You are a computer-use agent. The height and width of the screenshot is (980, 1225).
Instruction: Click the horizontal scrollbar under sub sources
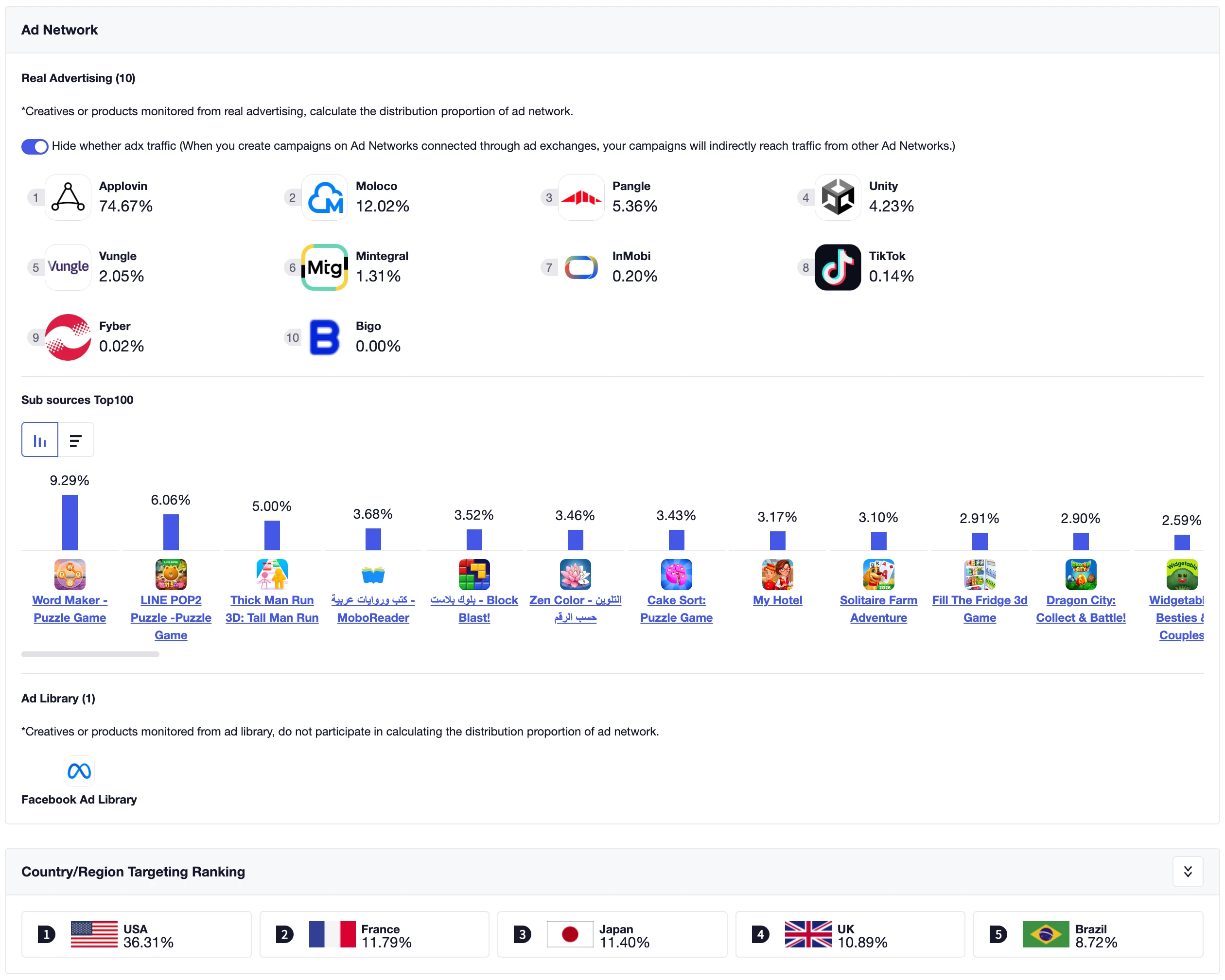(x=90, y=654)
